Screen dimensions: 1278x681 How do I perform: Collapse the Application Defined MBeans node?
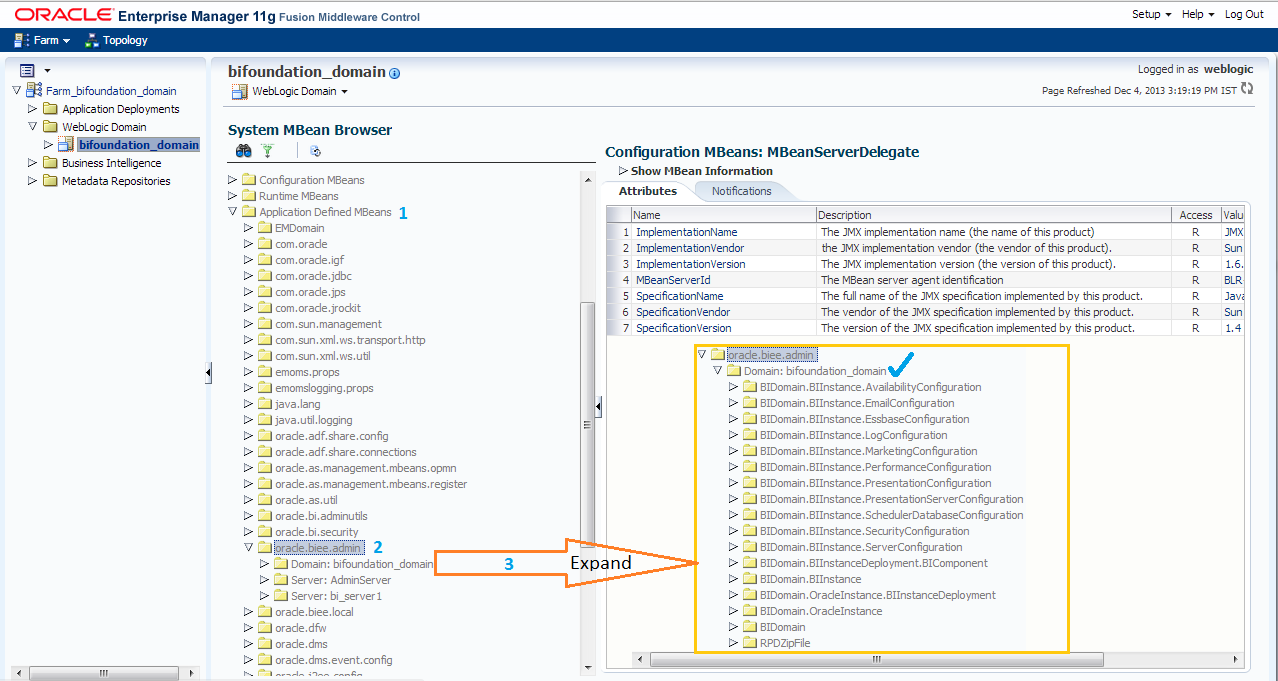click(233, 212)
